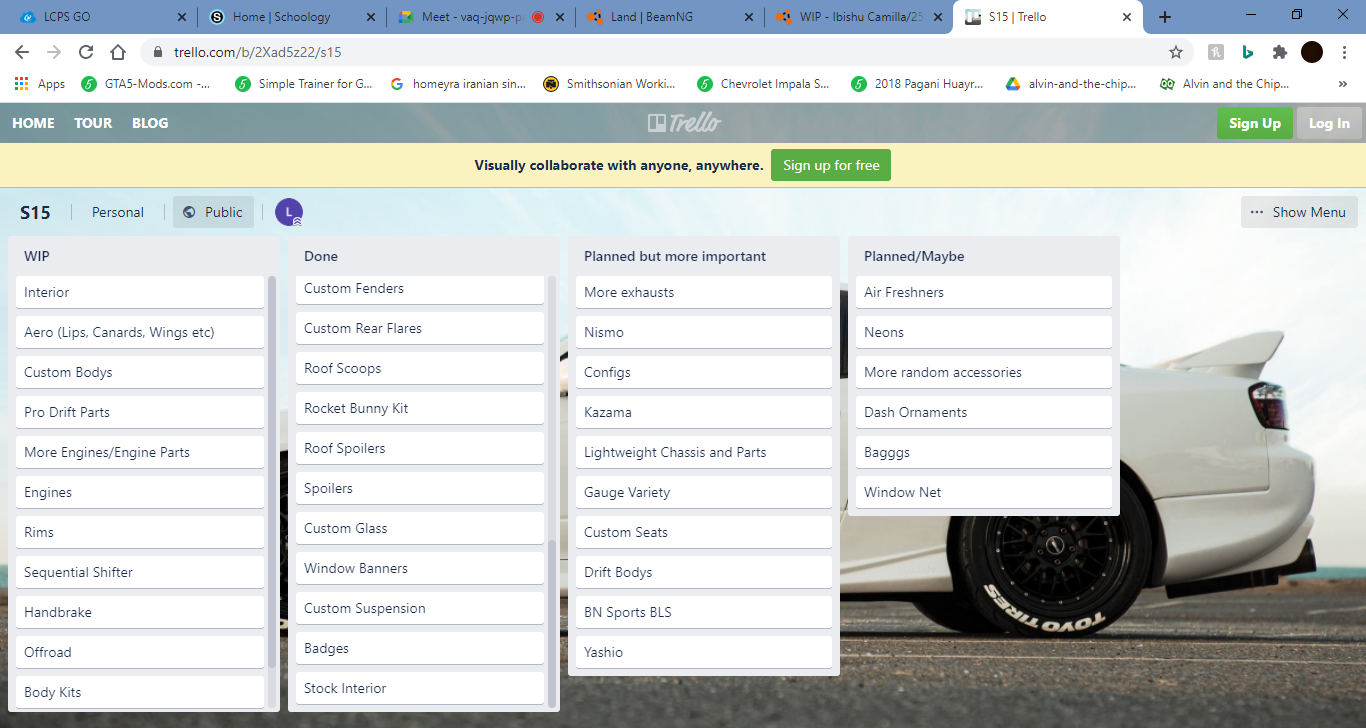Click the Trello logo in header
1366x728 pixels.
pyautogui.click(x=683, y=123)
